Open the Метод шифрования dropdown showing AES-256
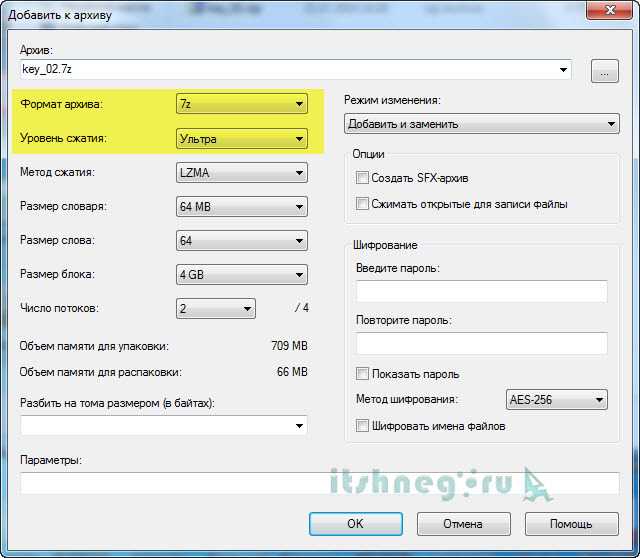The image size is (640, 558). point(556,399)
